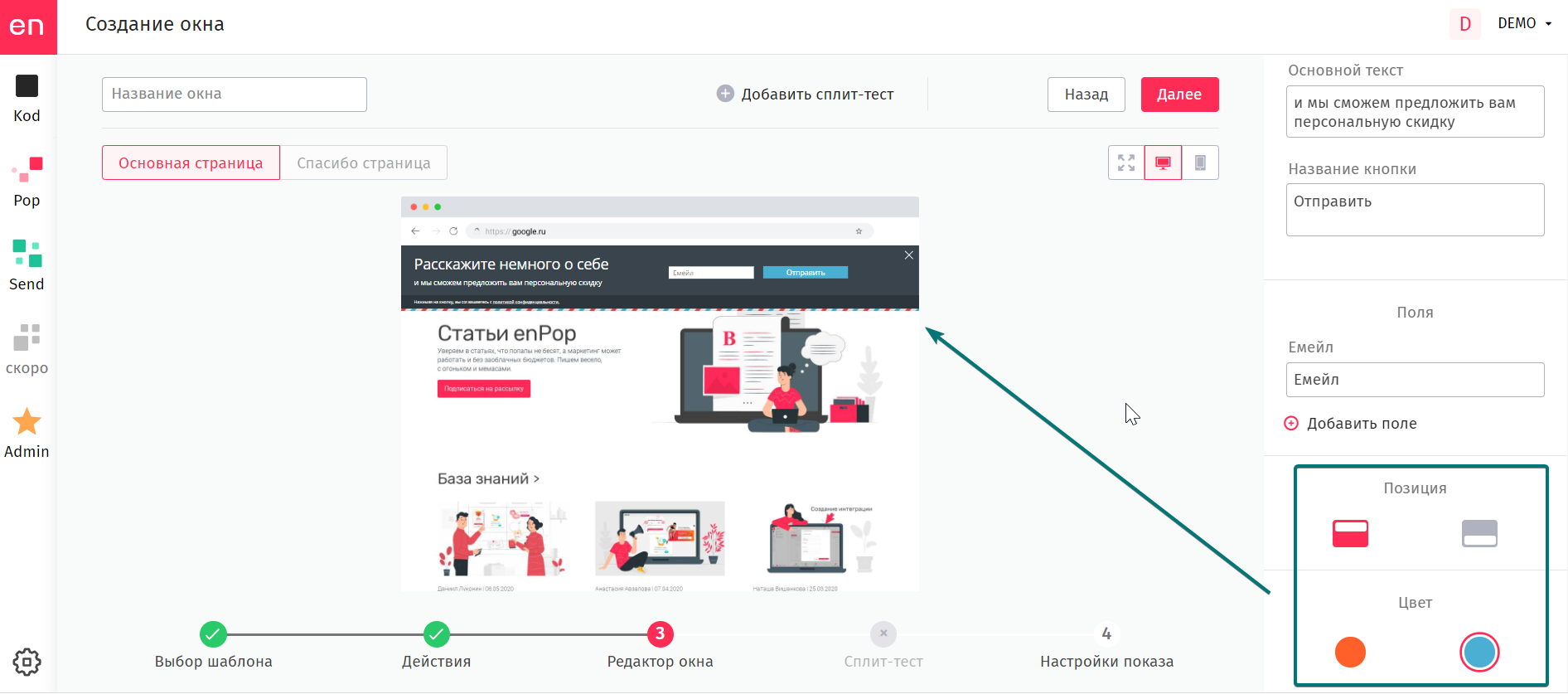This screenshot has height=694, width=1568.
Task: Click the 'en' logo
Action: coord(28,27)
